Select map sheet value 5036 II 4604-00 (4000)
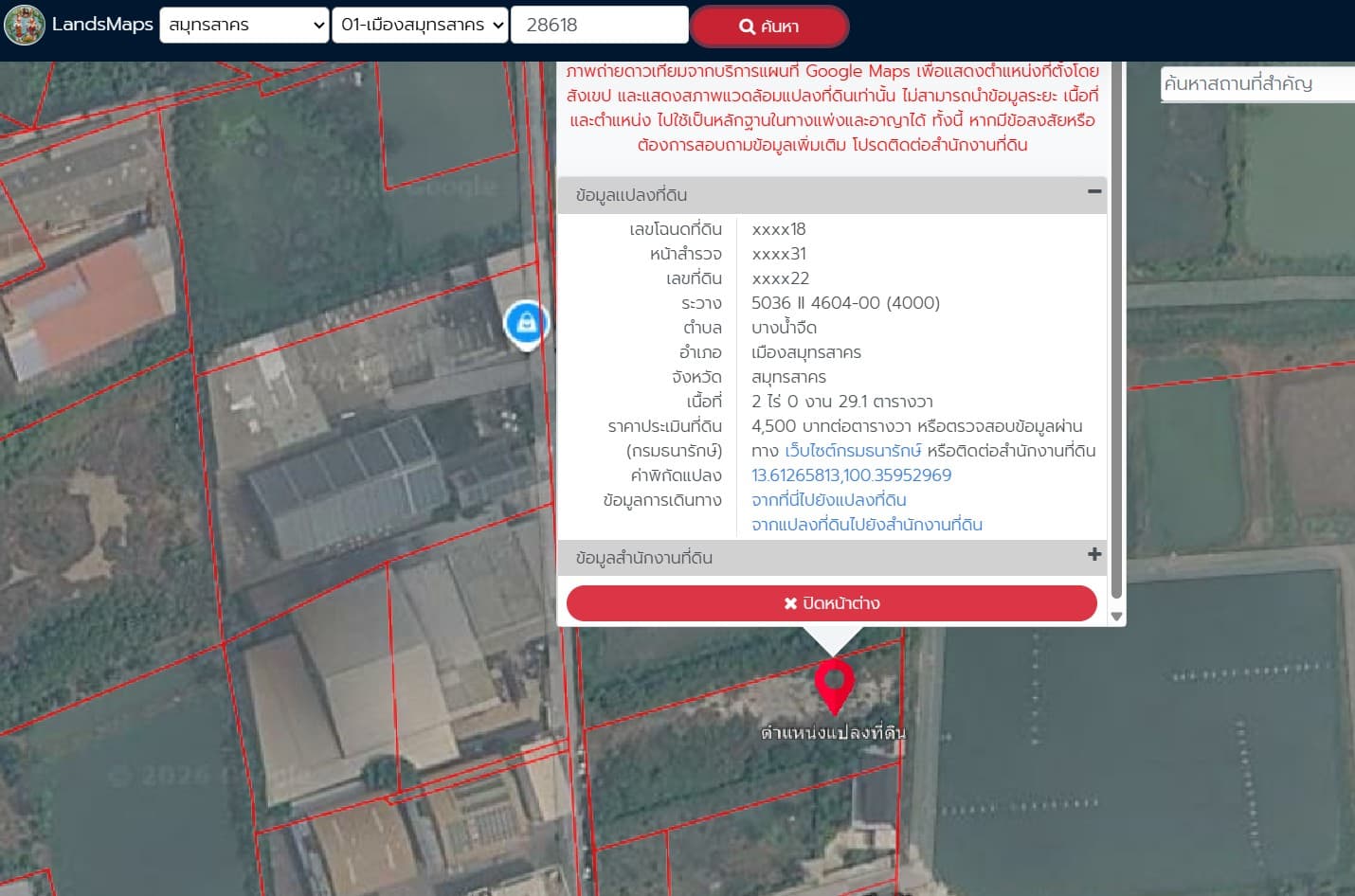This screenshot has height=896, width=1355. click(845, 303)
